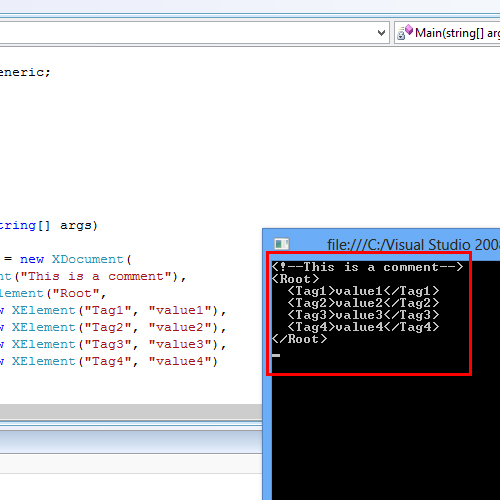The height and width of the screenshot is (500, 500).
Task: Open the Main(string[] args) member dropdown
Action: coord(447,33)
